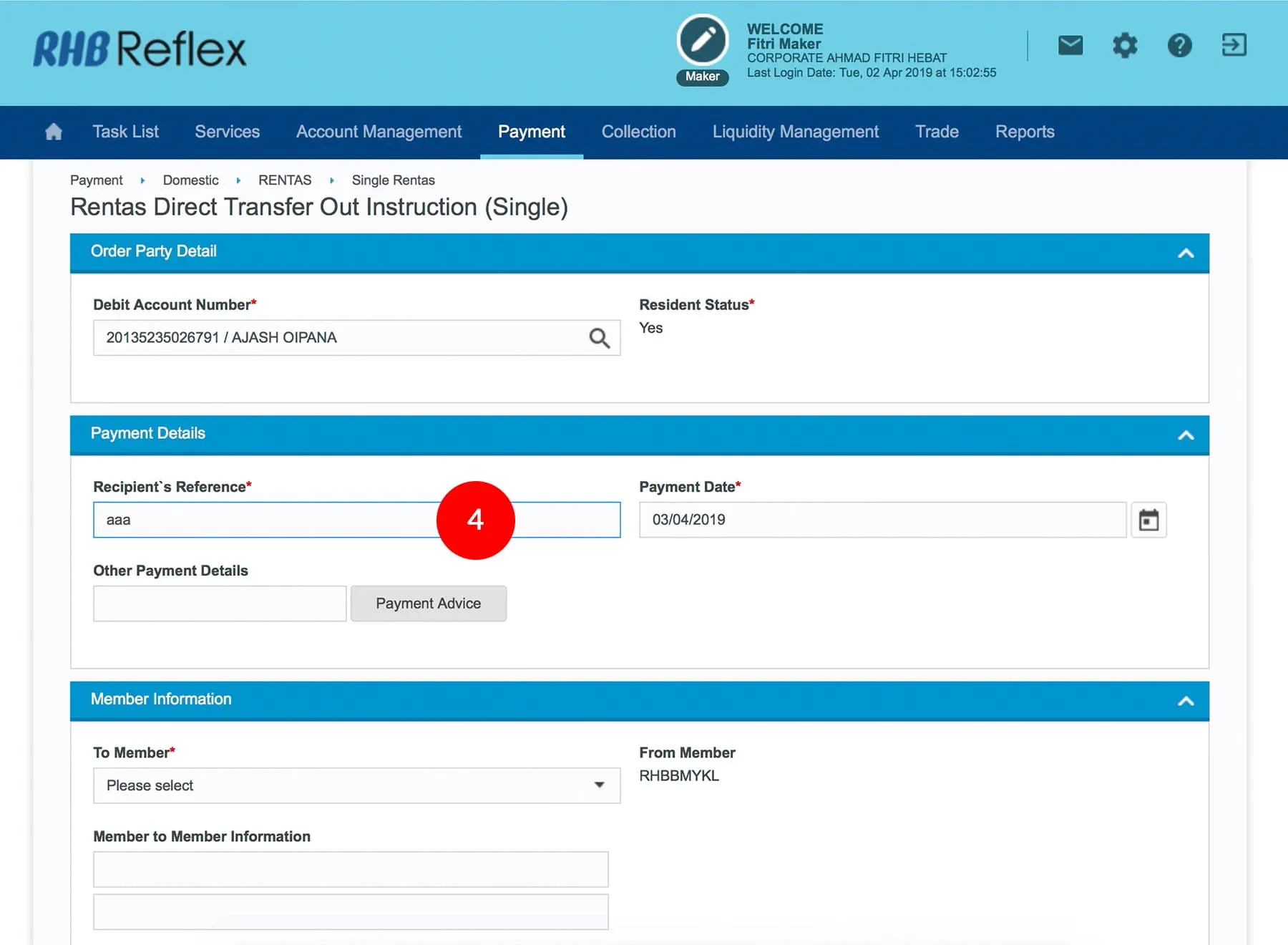Image resolution: width=1288 pixels, height=945 pixels.
Task: Collapse the Member Information section
Action: coord(1186,701)
